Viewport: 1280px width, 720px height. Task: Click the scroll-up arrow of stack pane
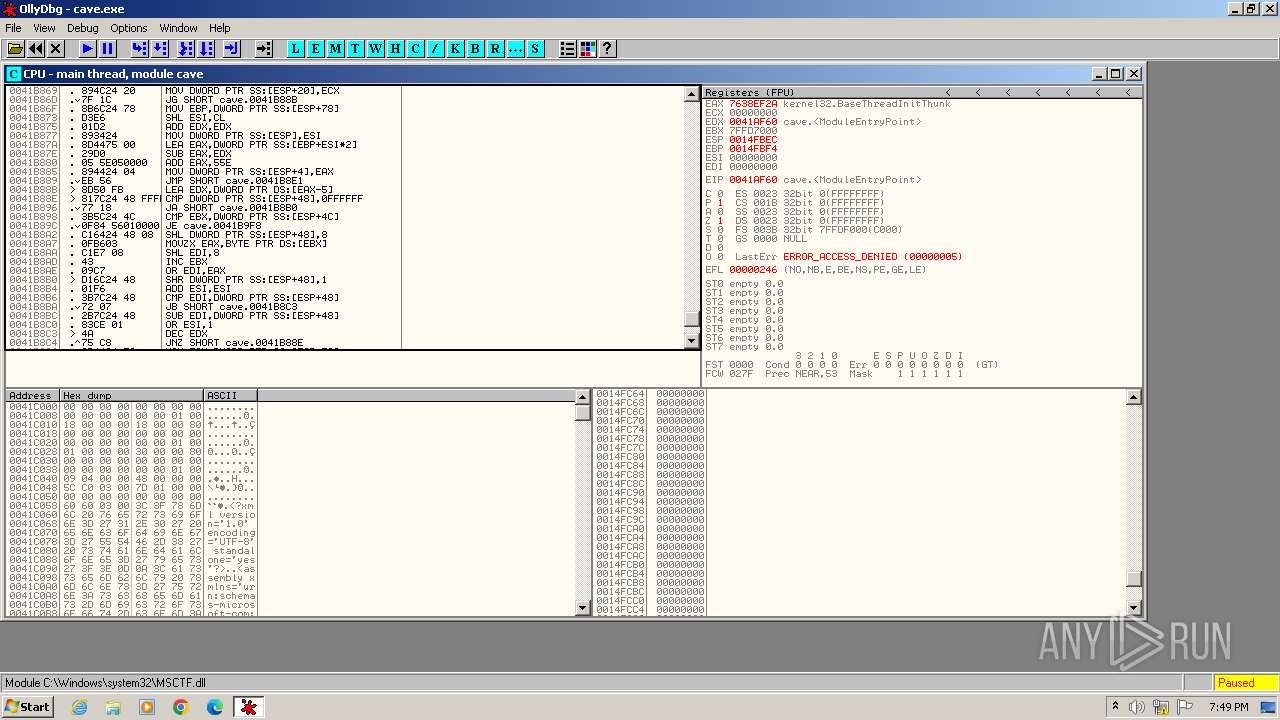click(x=1133, y=397)
